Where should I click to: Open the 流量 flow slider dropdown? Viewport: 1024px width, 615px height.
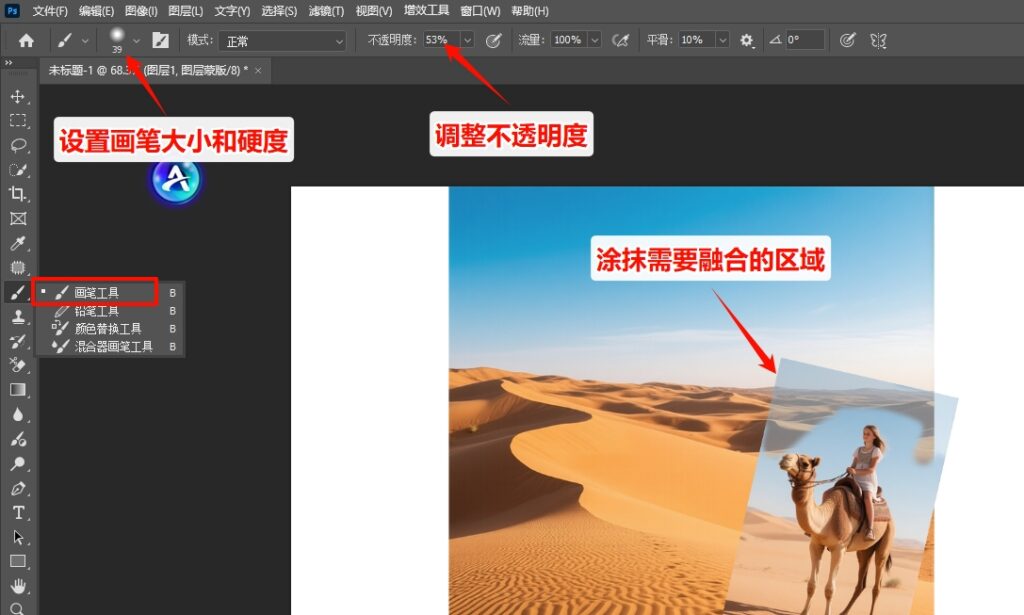click(x=595, y=41)
